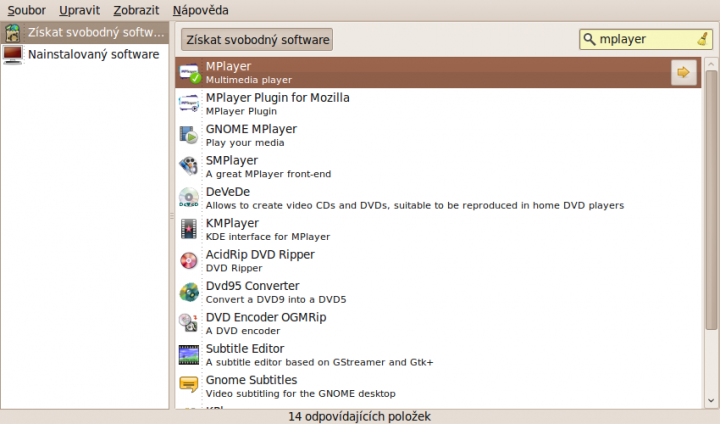The width and height of the screenshot is (720, 424).
Task: Select Nainstalovaný software in sidebar
Action: pos(85,54)
